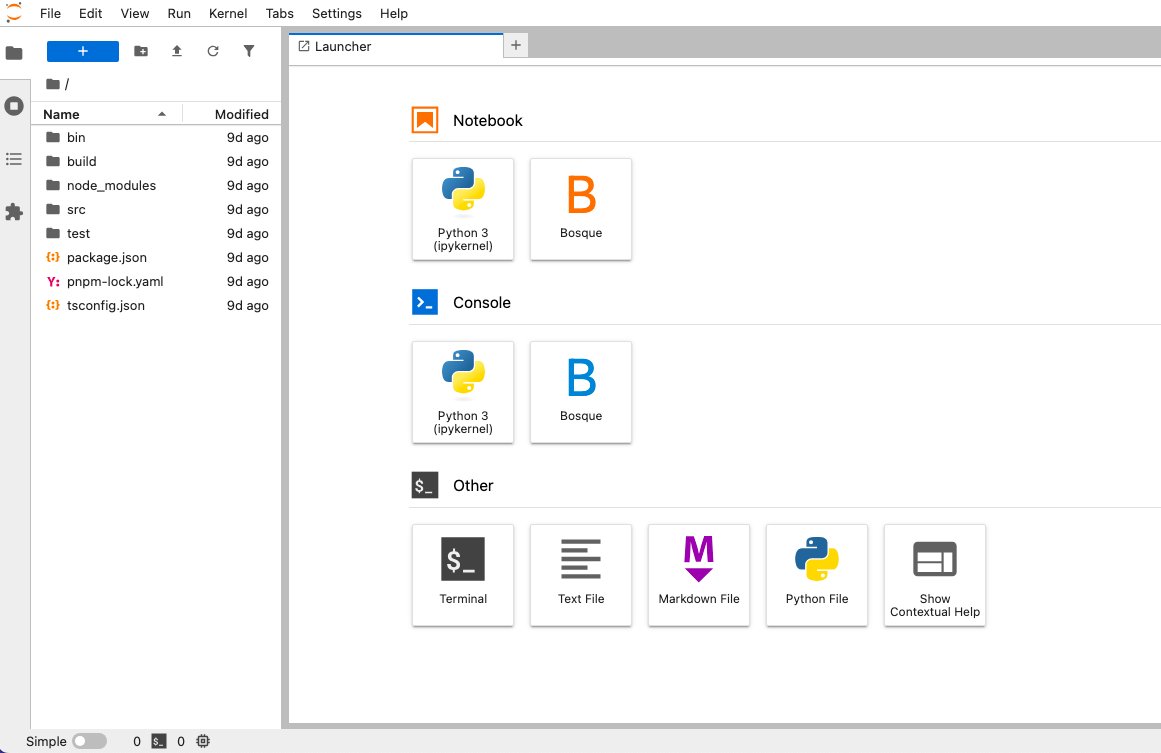Select the bin folder

156,138
